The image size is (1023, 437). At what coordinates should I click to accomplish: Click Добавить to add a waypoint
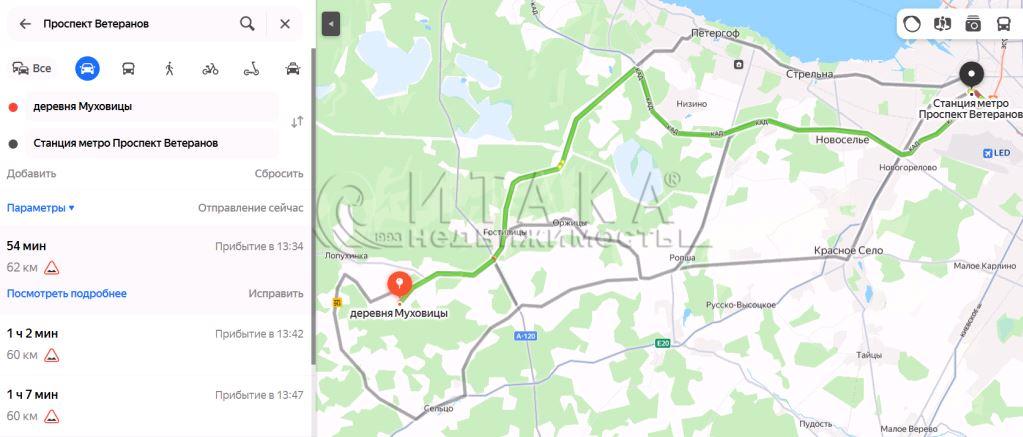[x=31, y=173]
